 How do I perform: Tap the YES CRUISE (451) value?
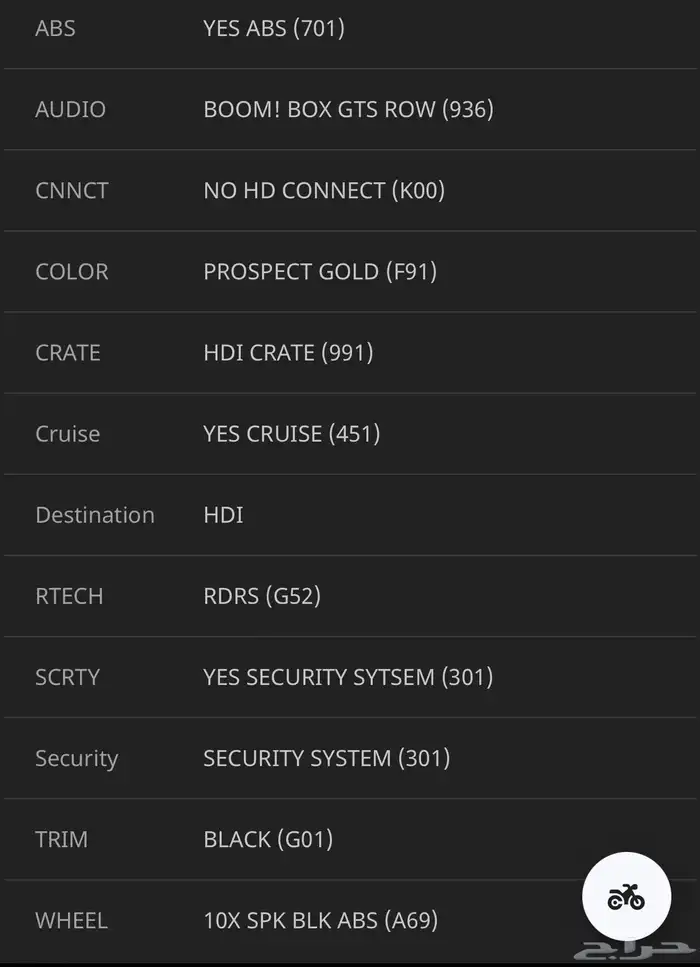pos(292,434)
